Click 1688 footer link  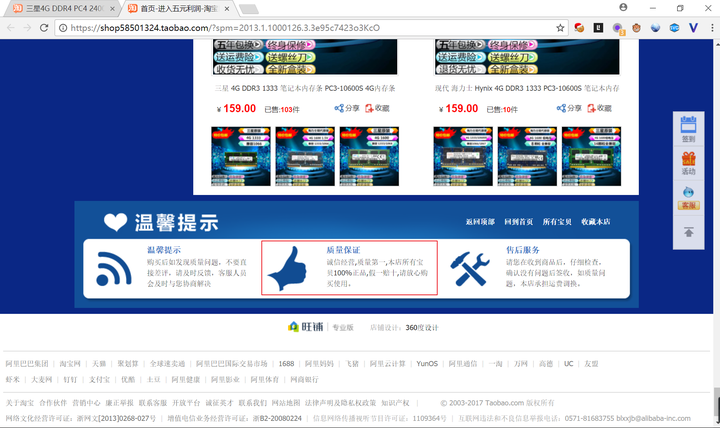286,364
